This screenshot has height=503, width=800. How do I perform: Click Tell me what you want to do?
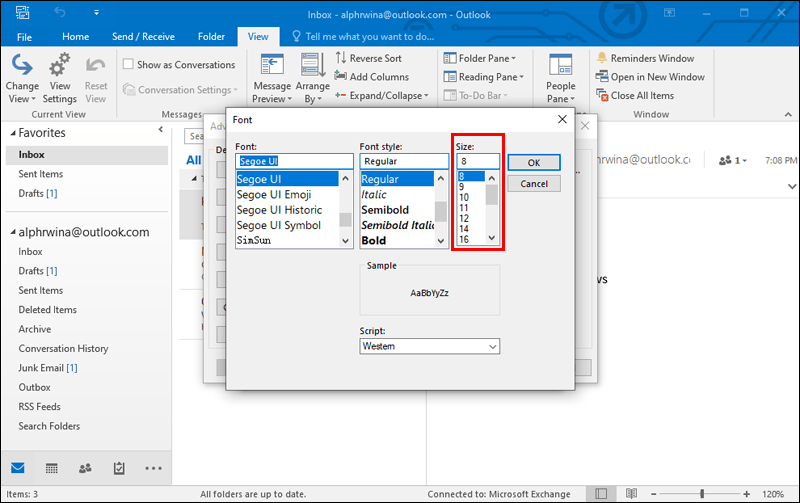[363, 37]
